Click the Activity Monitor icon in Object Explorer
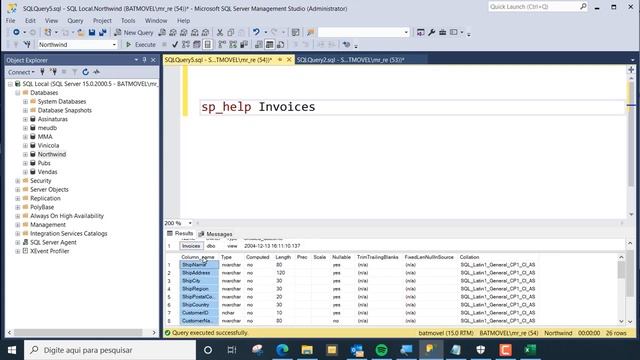 click(96, 72)
